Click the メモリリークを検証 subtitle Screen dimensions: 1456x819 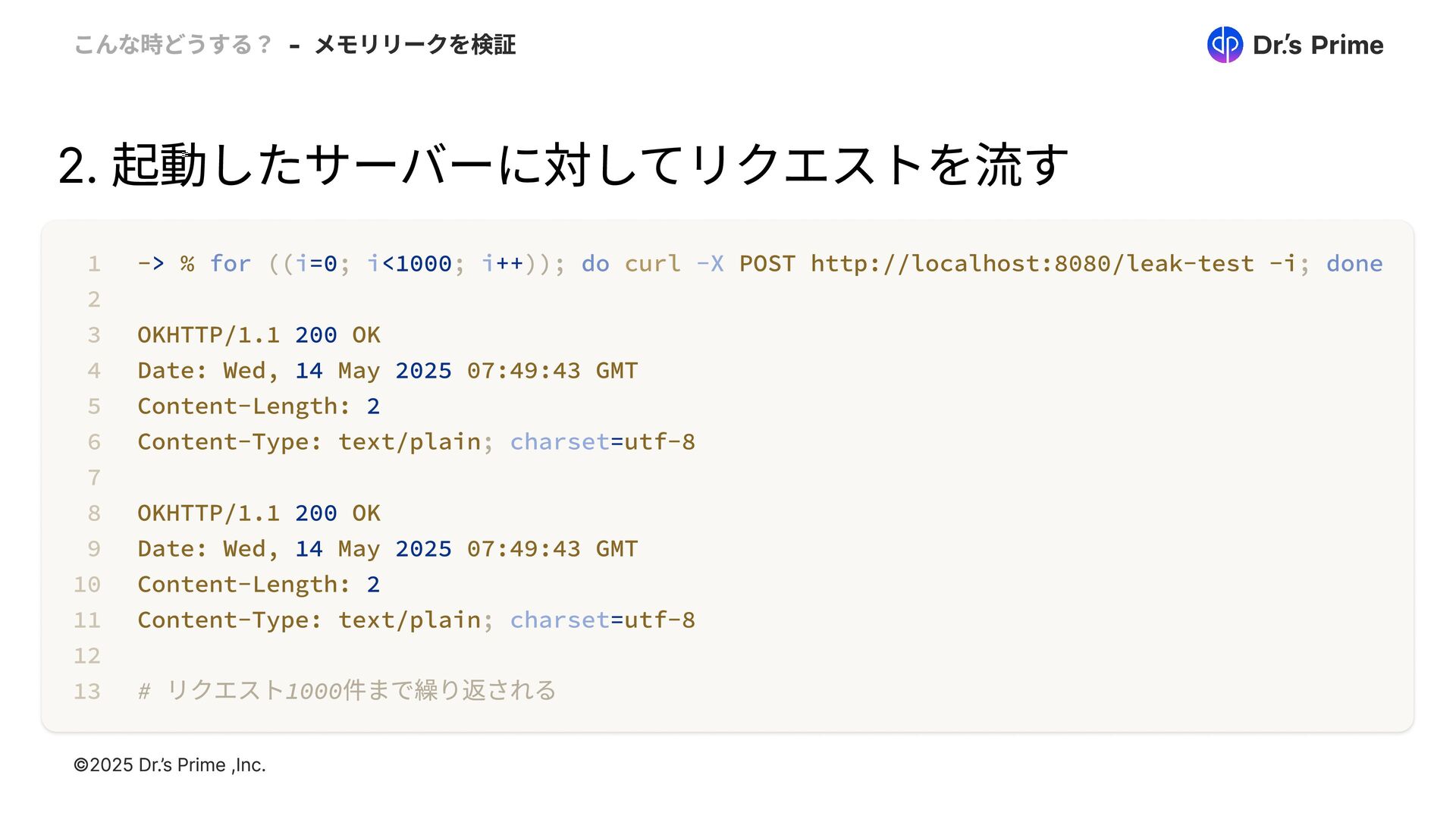415,45
